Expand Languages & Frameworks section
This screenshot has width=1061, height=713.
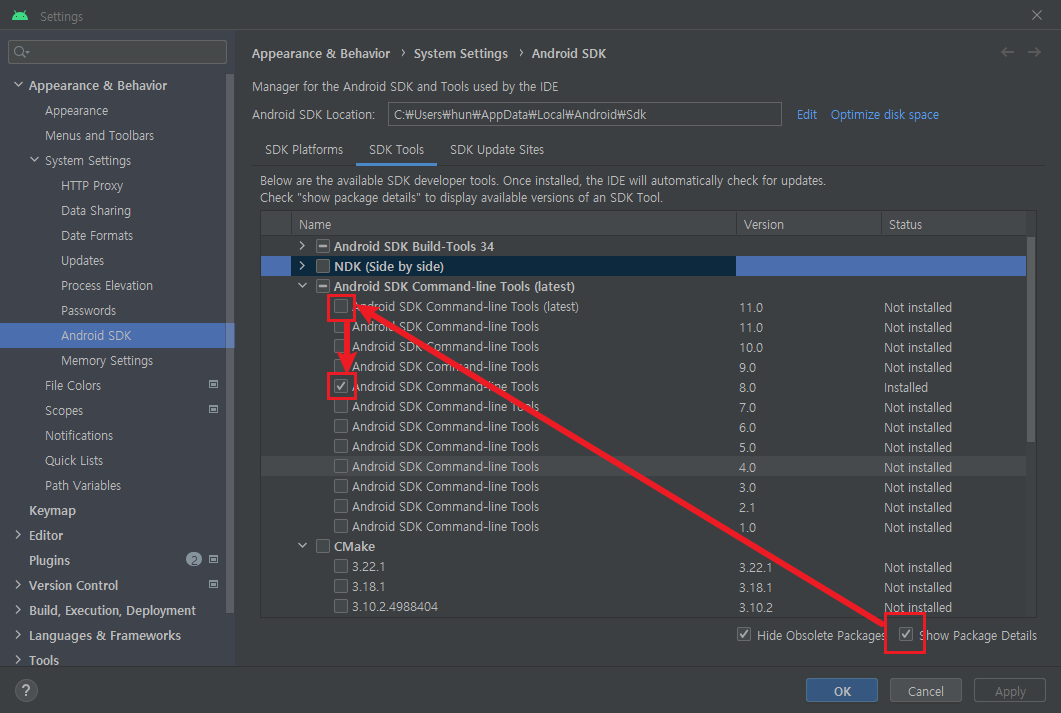pos(18,635)
